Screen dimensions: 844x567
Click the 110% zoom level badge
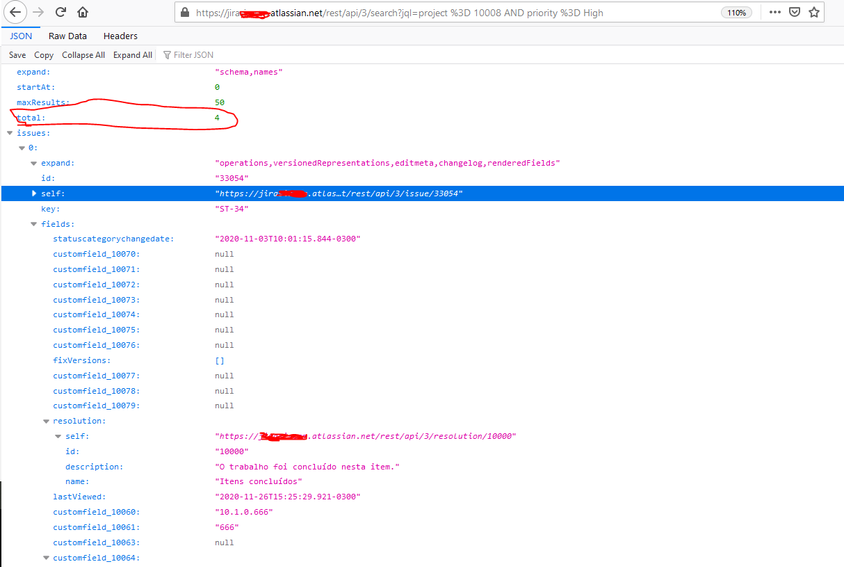click(736, 12)
